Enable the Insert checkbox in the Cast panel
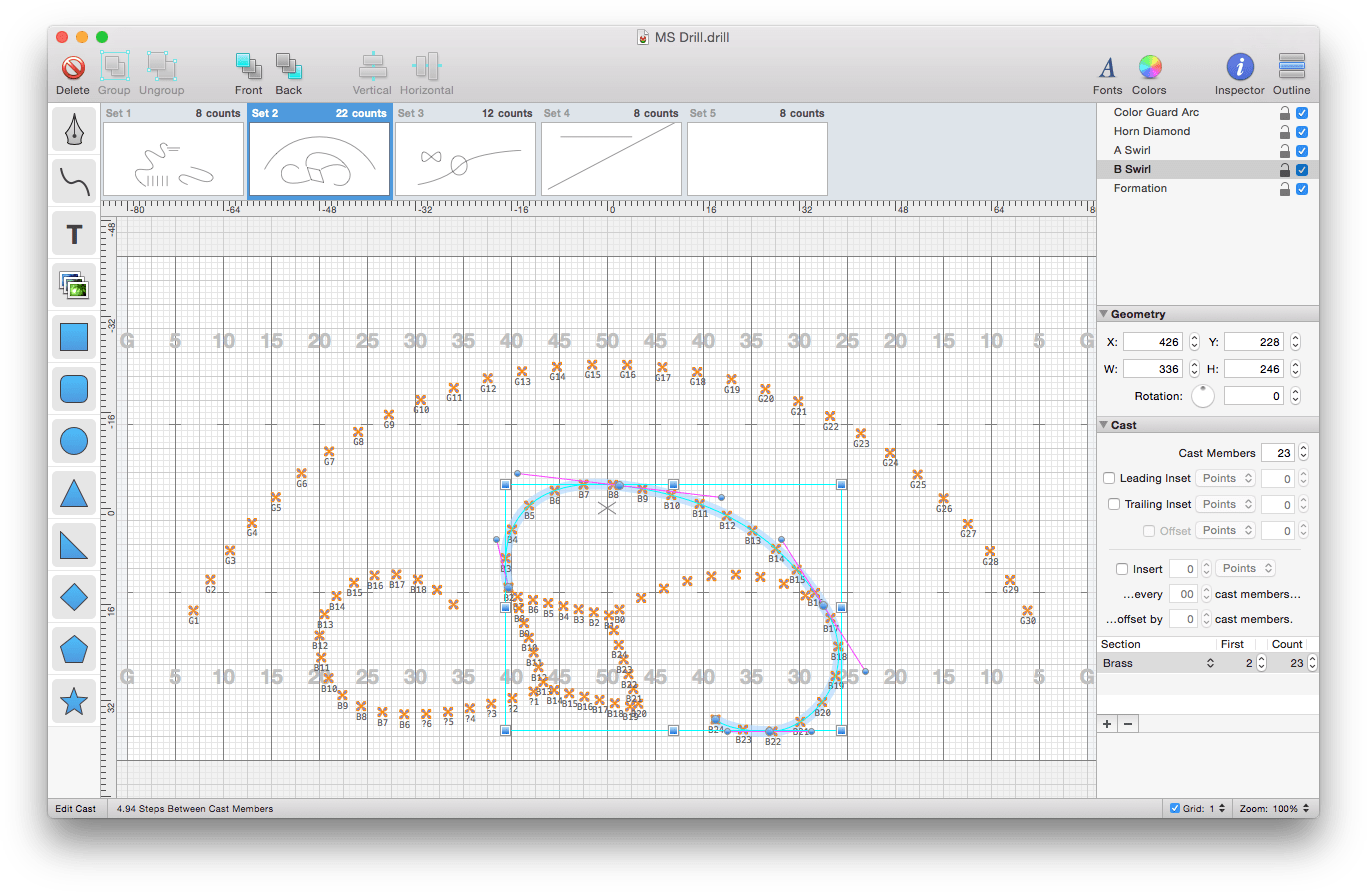 [1122, 568]
